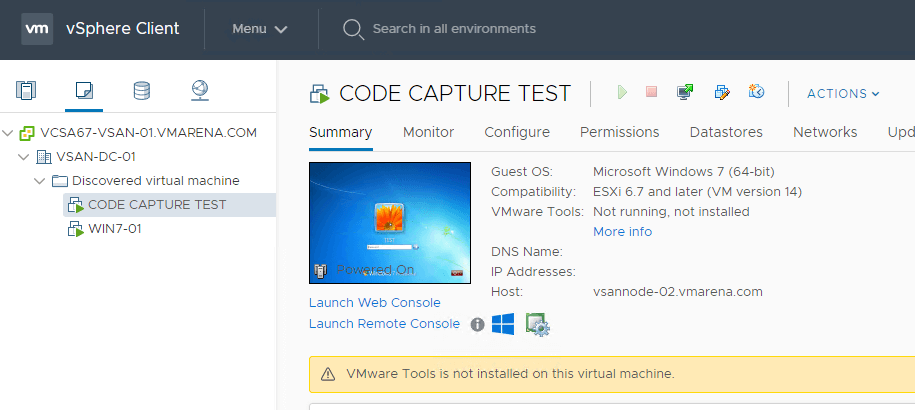Click the VM icon beside the title

[319, 94]
